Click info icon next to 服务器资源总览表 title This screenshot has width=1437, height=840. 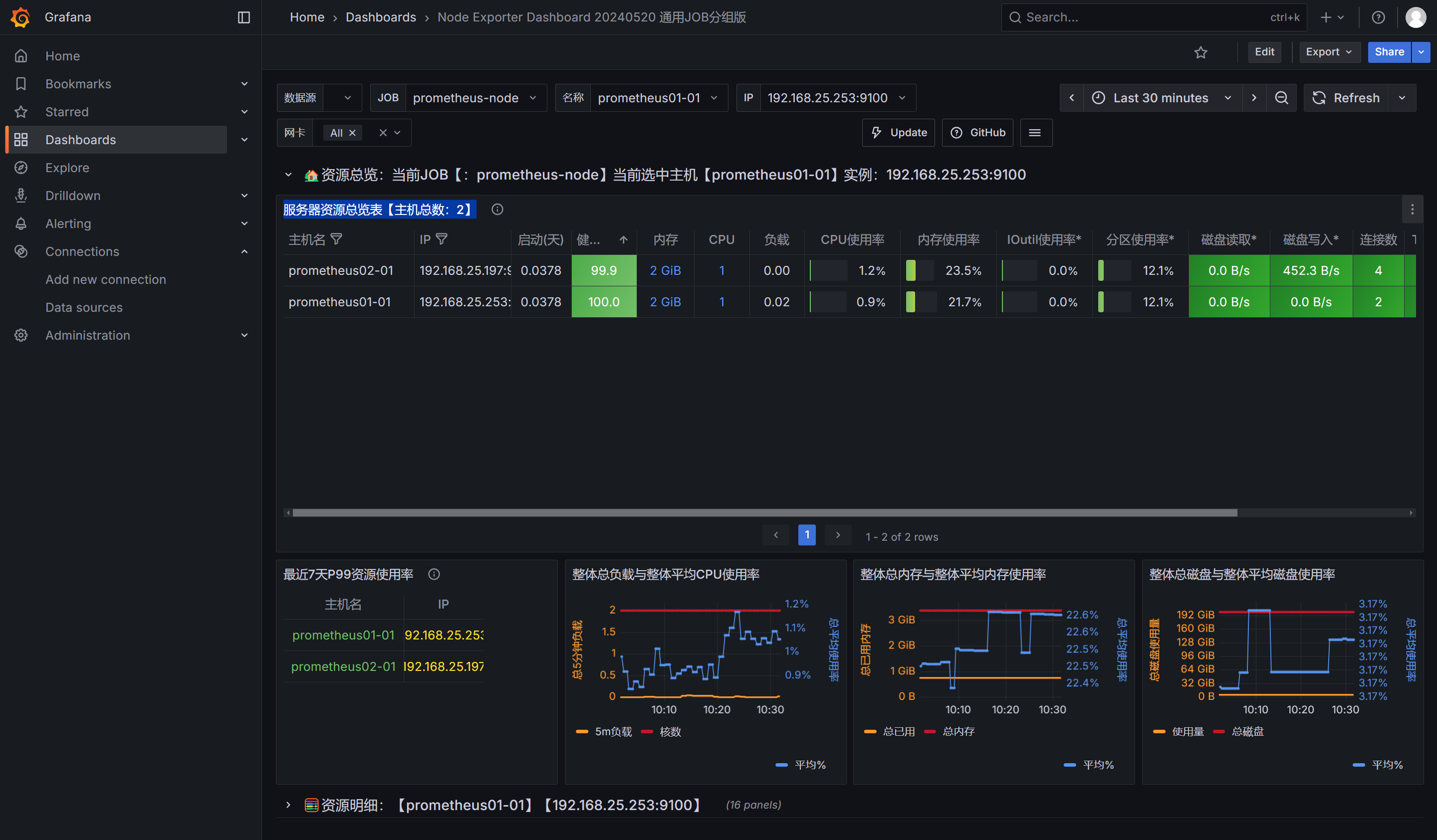click(497, 210)
